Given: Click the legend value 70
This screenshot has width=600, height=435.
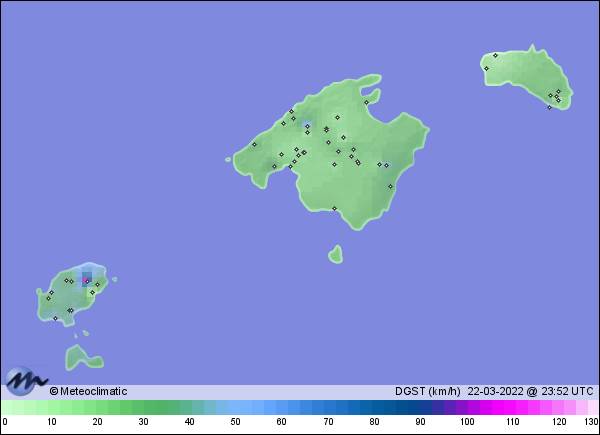Looking at the screenshot, I should [x=328, y=422].
